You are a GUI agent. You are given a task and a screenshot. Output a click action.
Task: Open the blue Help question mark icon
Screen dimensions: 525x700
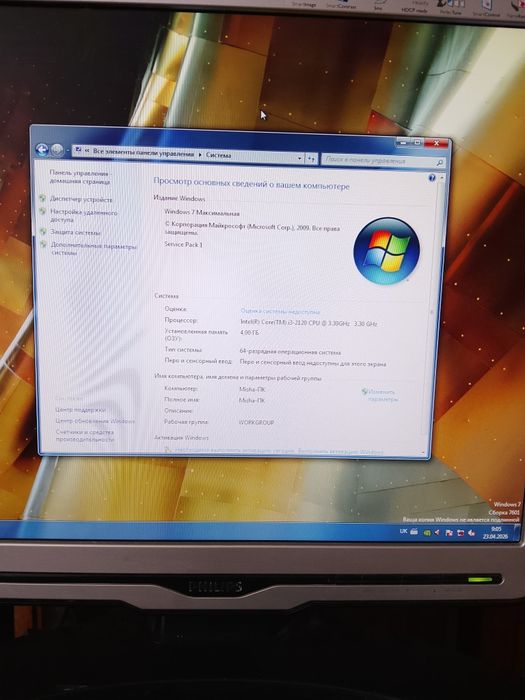(x=432, y=178)
